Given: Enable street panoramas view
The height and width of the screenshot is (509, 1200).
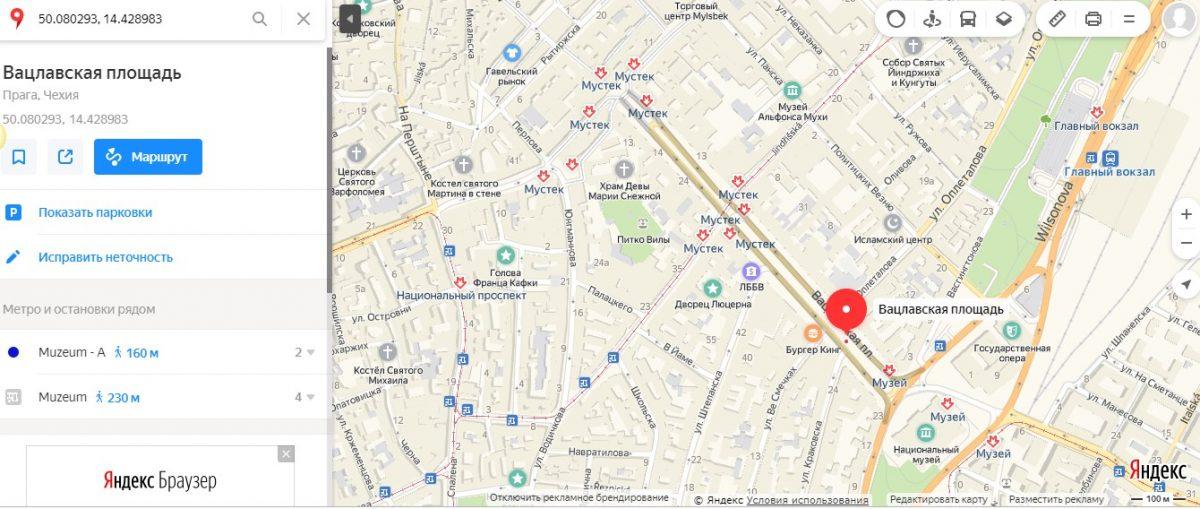Looking at the screenshot, I should pos(932,18).
